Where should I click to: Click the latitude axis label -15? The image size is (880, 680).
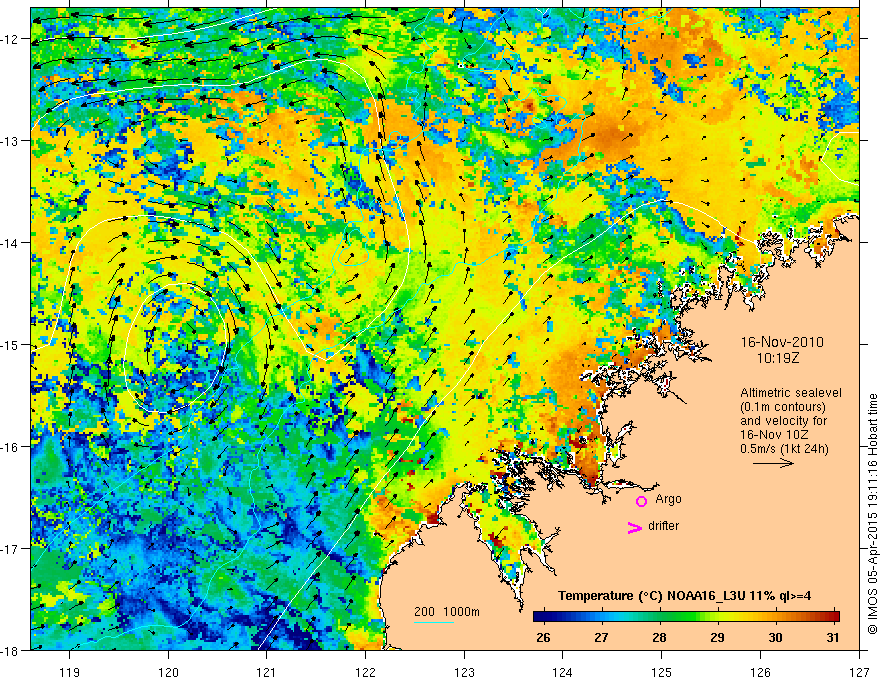[x=10, y=345]
